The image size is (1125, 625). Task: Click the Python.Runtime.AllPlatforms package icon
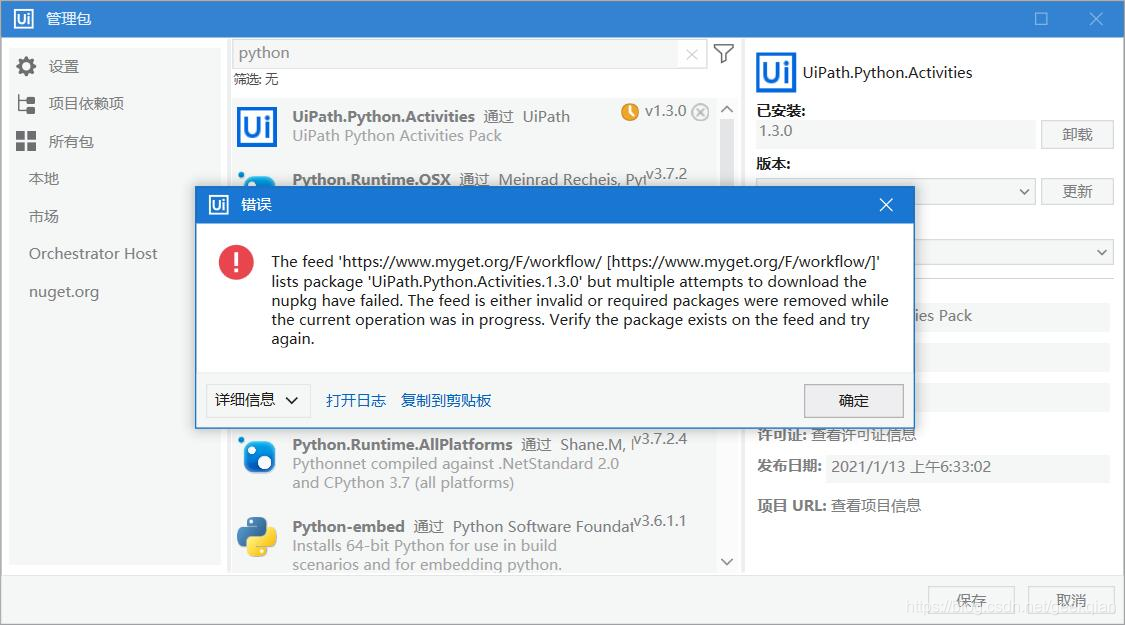click(x=258, y=455)
